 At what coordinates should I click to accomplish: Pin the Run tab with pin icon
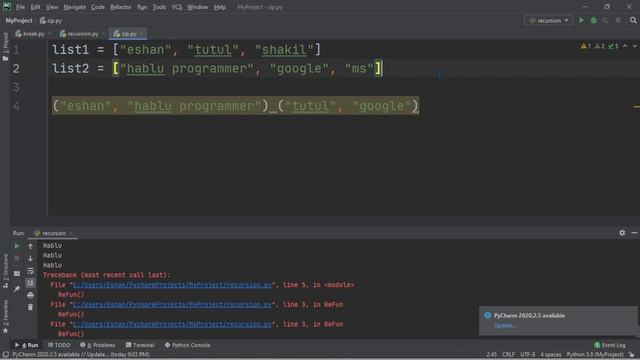(x=17, y=289)
